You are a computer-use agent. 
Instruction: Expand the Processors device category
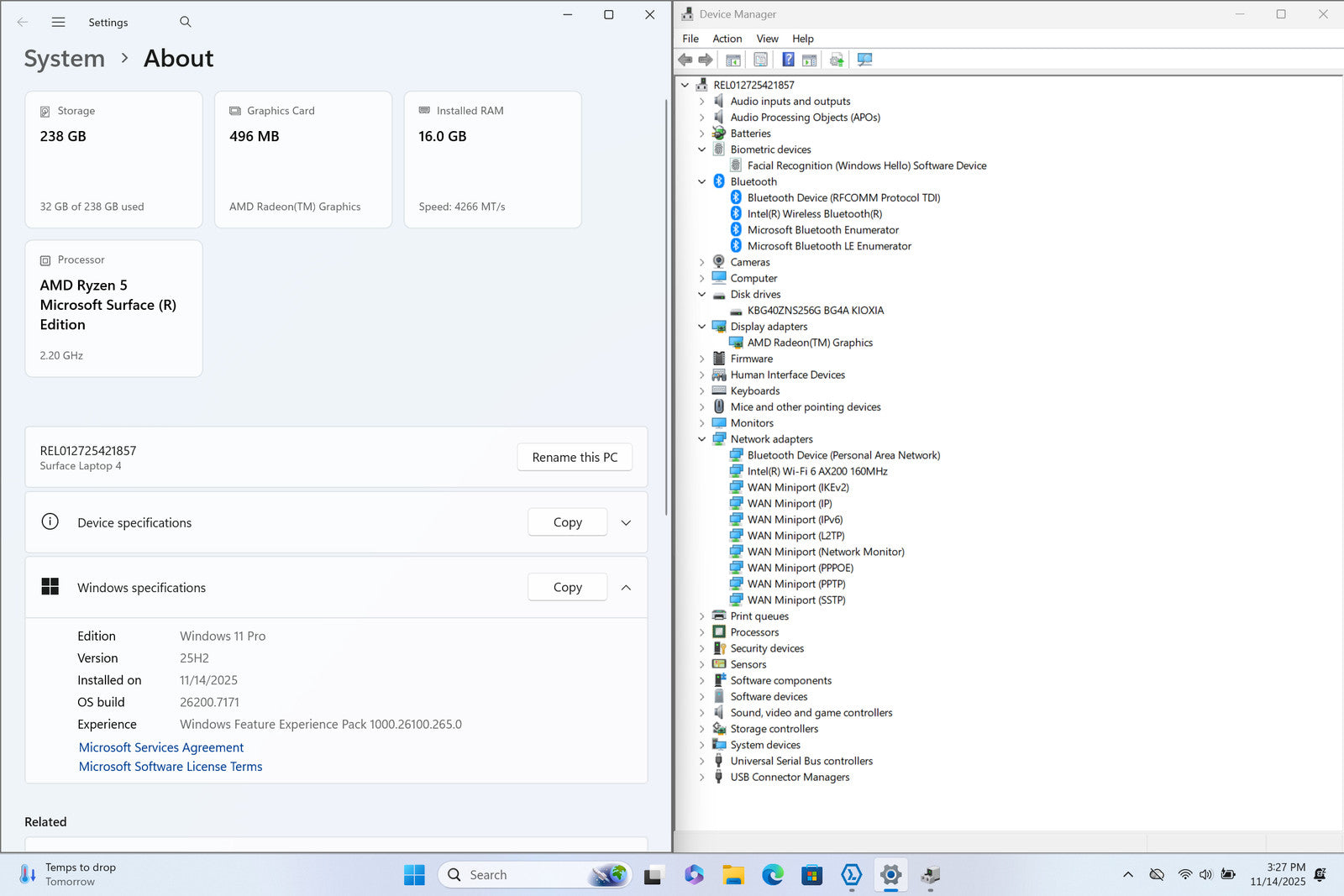pyautogui.click(x=702, y=632)
